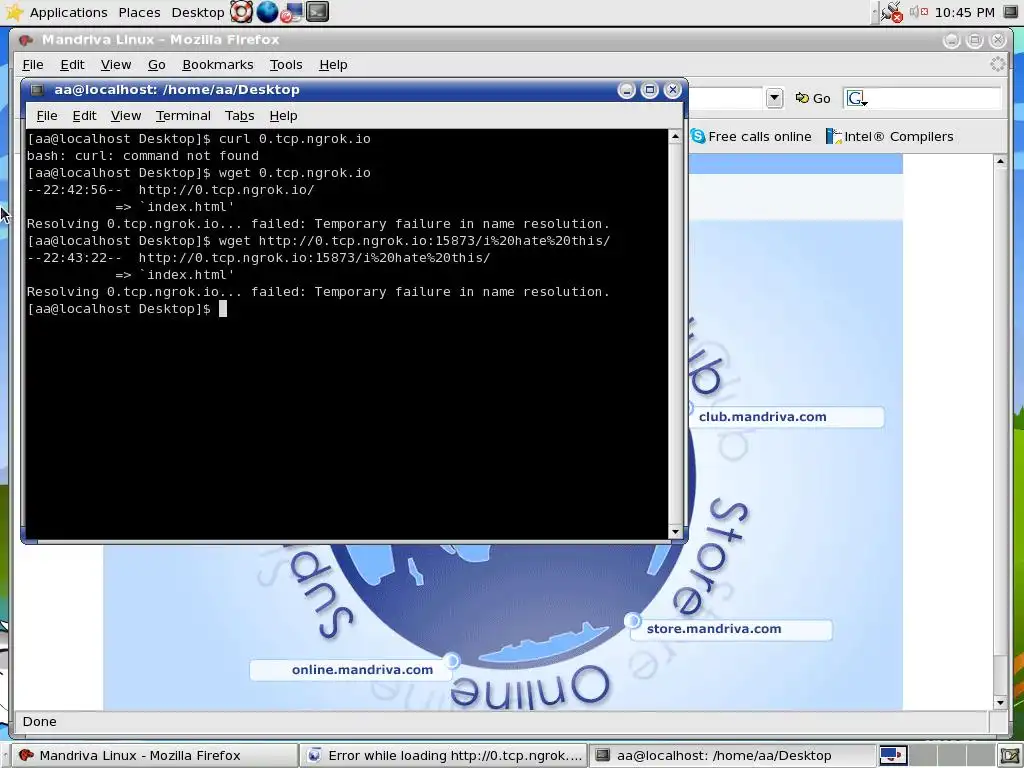Open the Places menu in top panel

[x=139, y=12]
